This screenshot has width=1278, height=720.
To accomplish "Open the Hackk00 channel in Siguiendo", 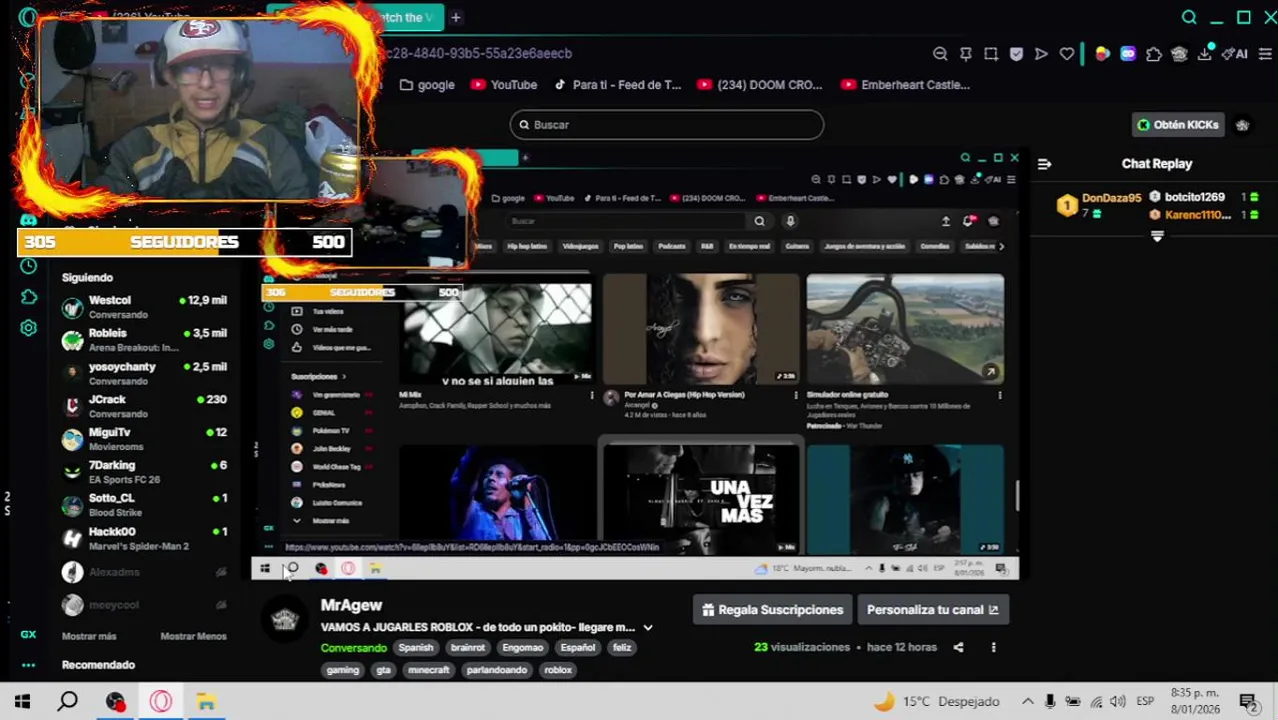I will click(144, 538).
